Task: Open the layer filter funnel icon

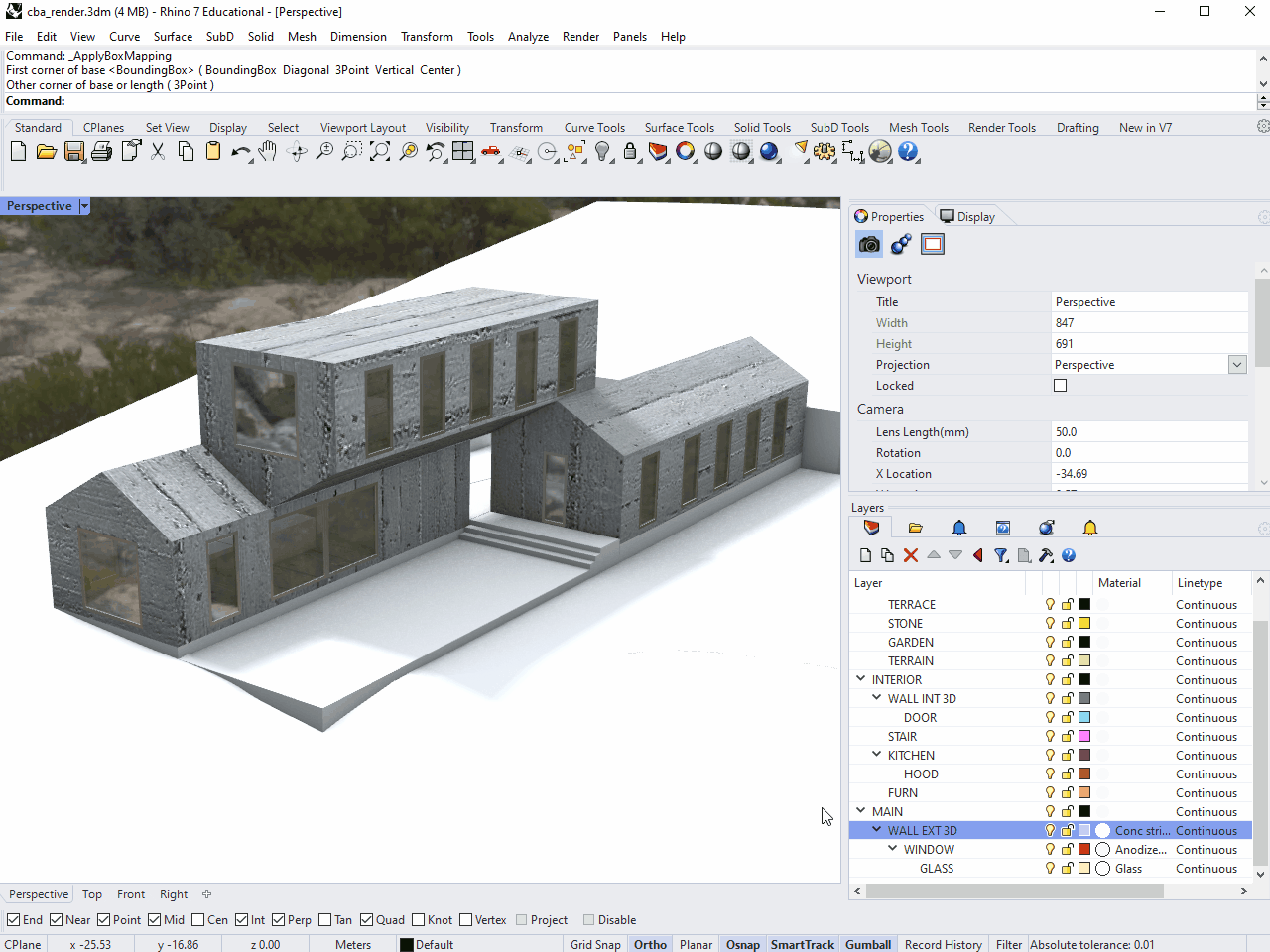Action: pyautogui.click(x=1001, y=555)
